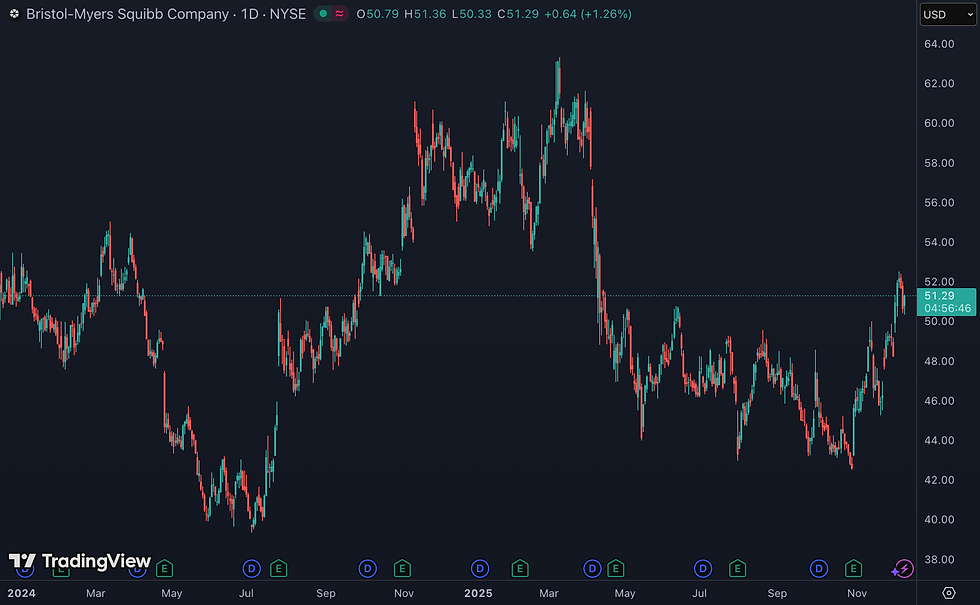
Task: Click the current price label 51.29
Action: pos(939,296)
